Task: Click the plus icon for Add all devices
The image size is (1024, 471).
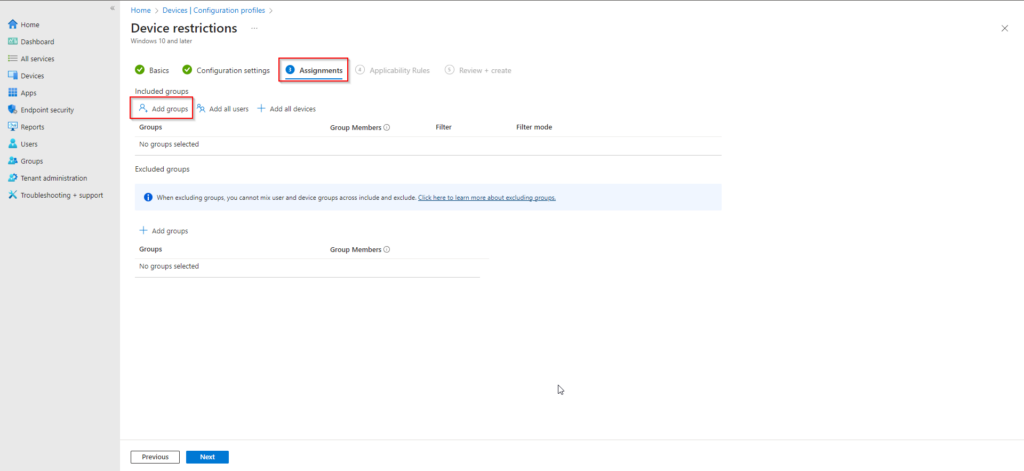Action: 261,109
